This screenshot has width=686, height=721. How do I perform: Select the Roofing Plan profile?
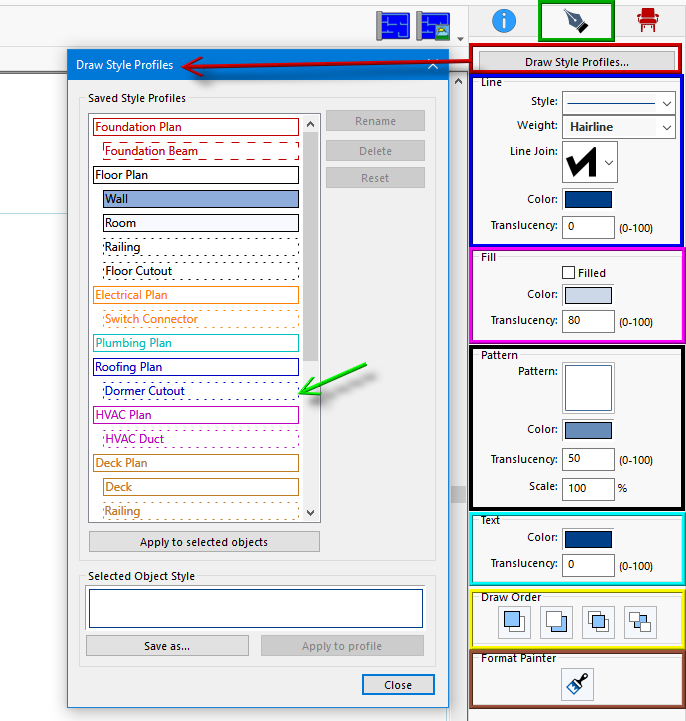pos(196,367)
